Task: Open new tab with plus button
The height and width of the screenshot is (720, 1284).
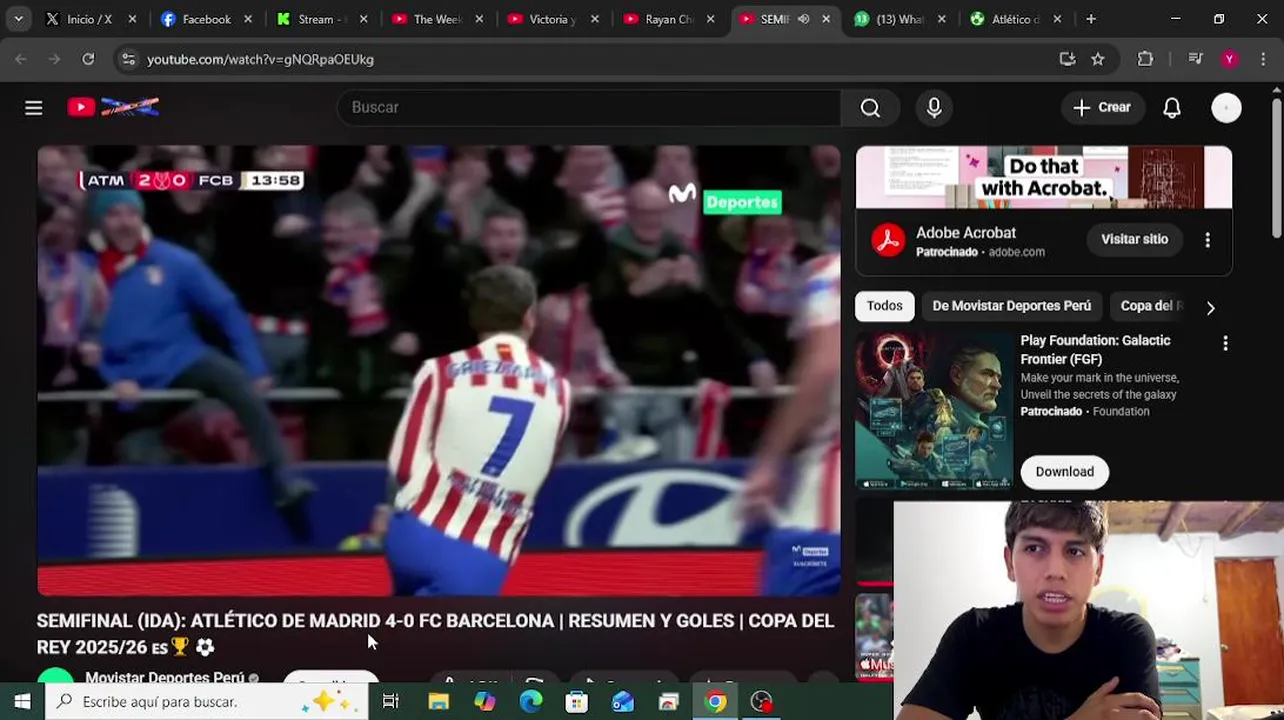Action: tap(1091, 19)
